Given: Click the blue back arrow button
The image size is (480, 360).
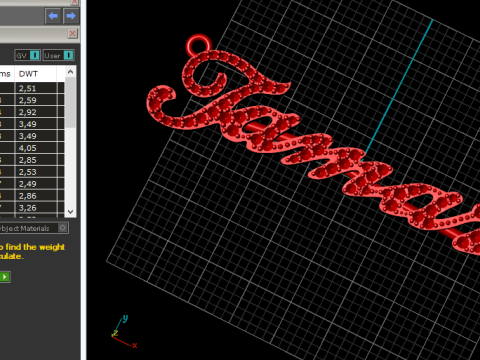Looking at the screenshot, I should 53,16.
